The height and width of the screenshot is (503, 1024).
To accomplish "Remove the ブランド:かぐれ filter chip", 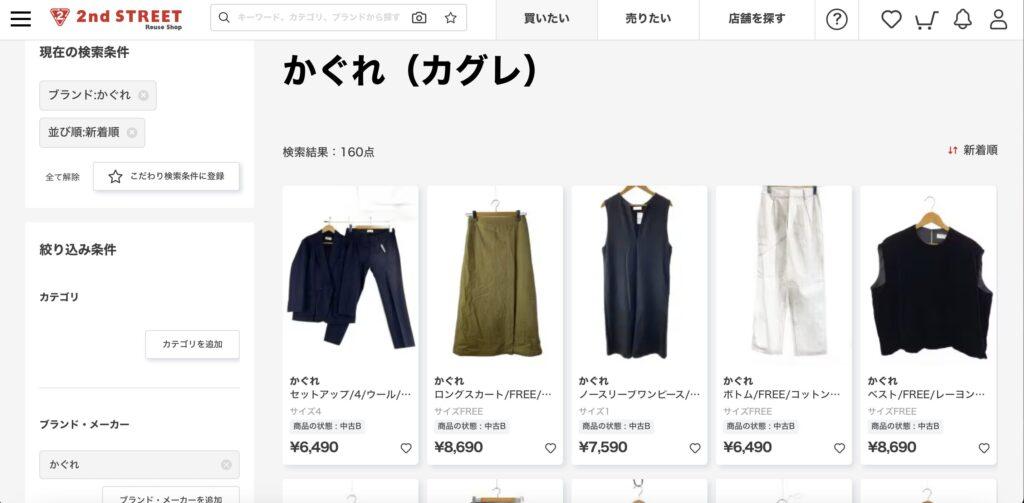I will point(144,95).
